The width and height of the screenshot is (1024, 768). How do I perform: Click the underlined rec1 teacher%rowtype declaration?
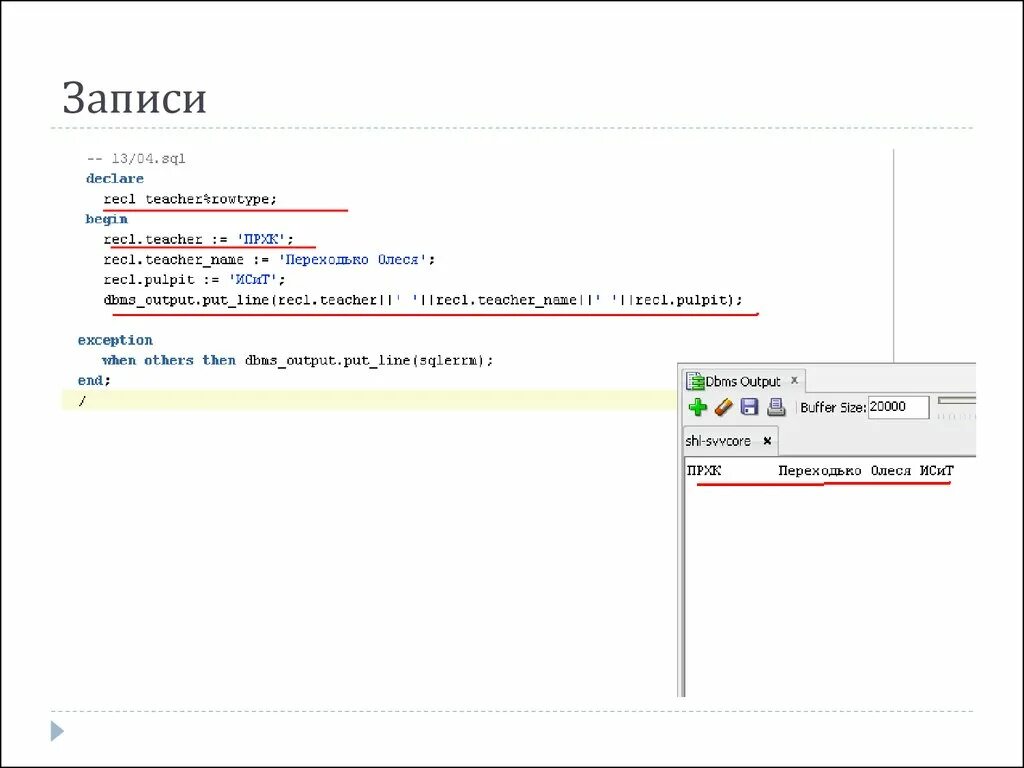192,198
